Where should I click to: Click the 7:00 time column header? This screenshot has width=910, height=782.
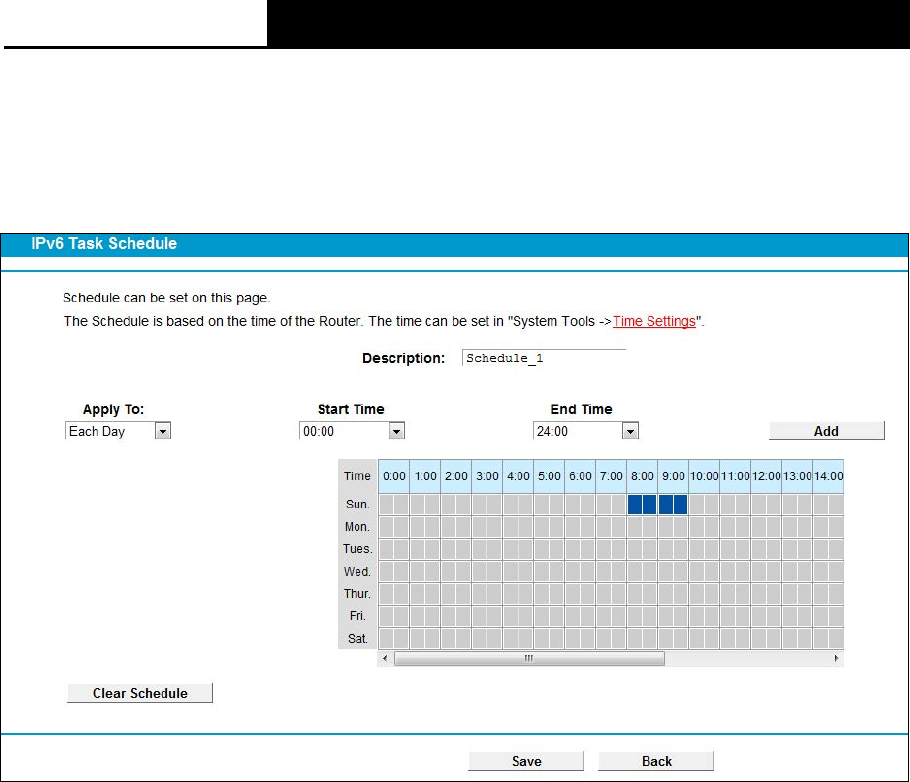click(612, 476)
